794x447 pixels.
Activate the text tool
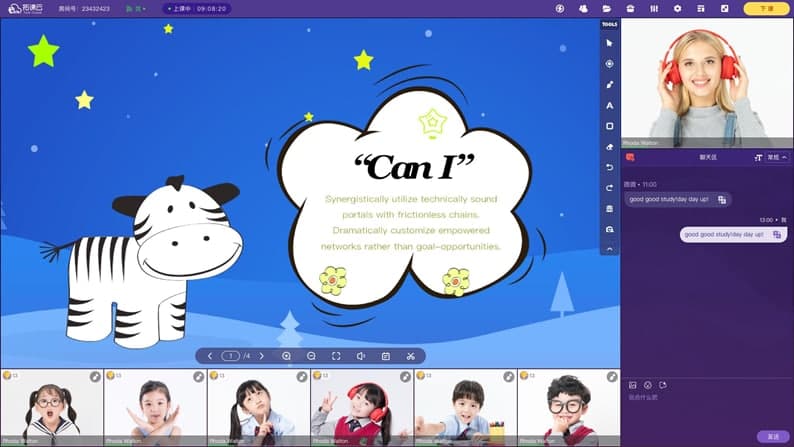point(609,105)
